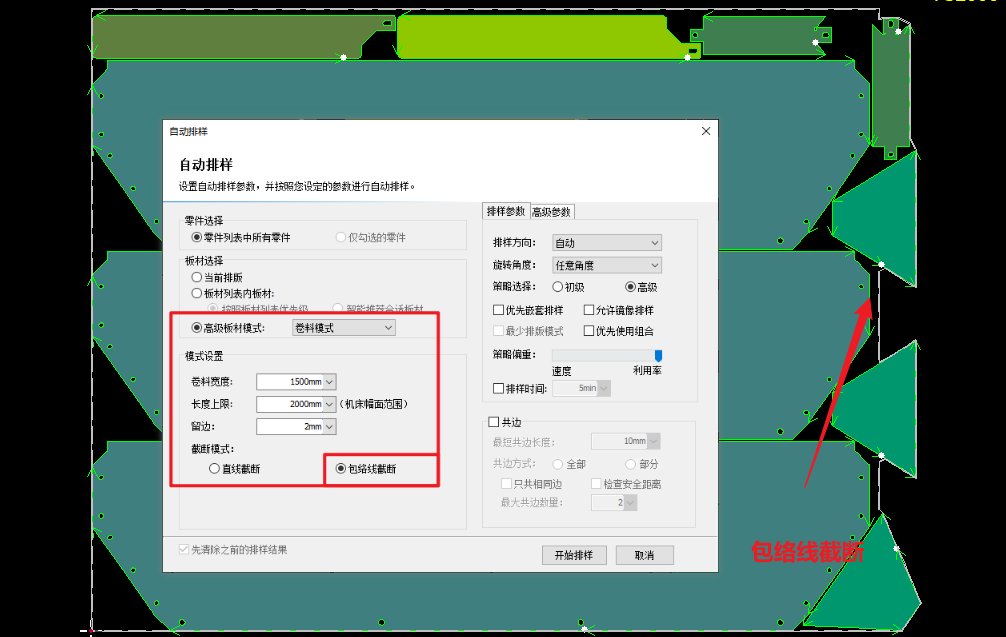Switch to the 高级参数 tab

pos(552,212)
